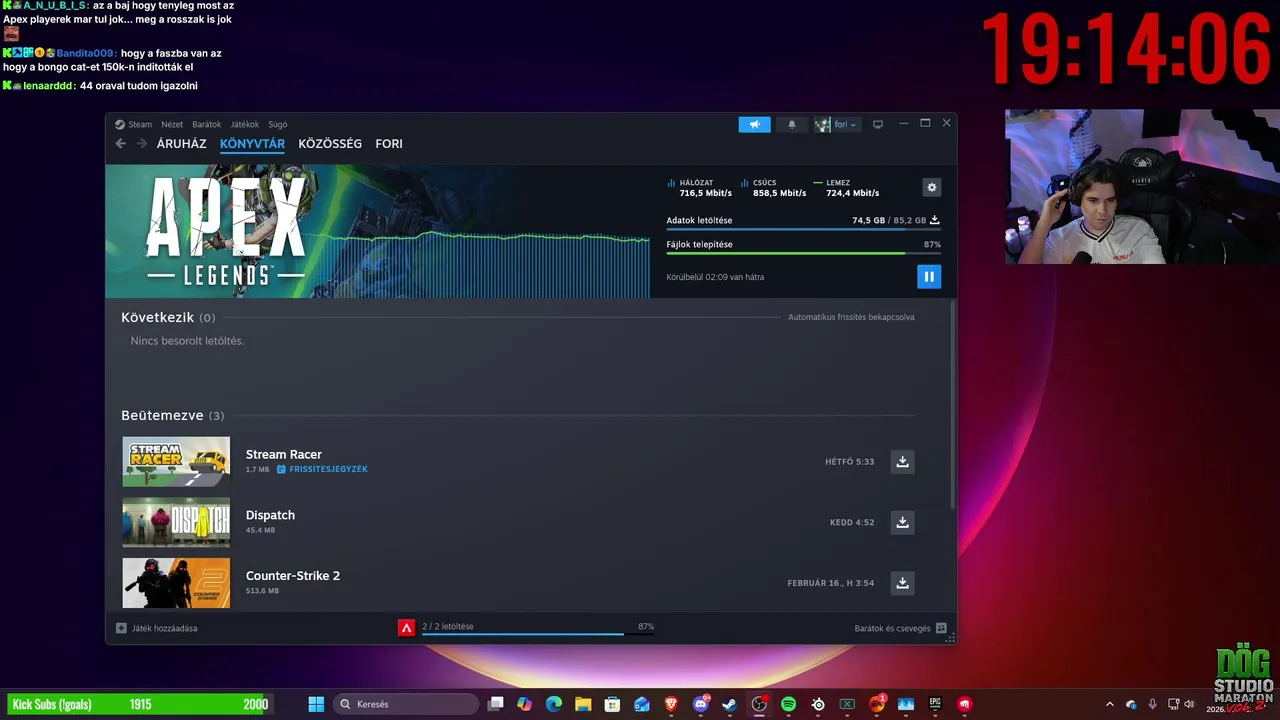Click the Apex Legends icon in bottom bar
The width and height of the screenshot is (1280, 720).
pos(406,628)
